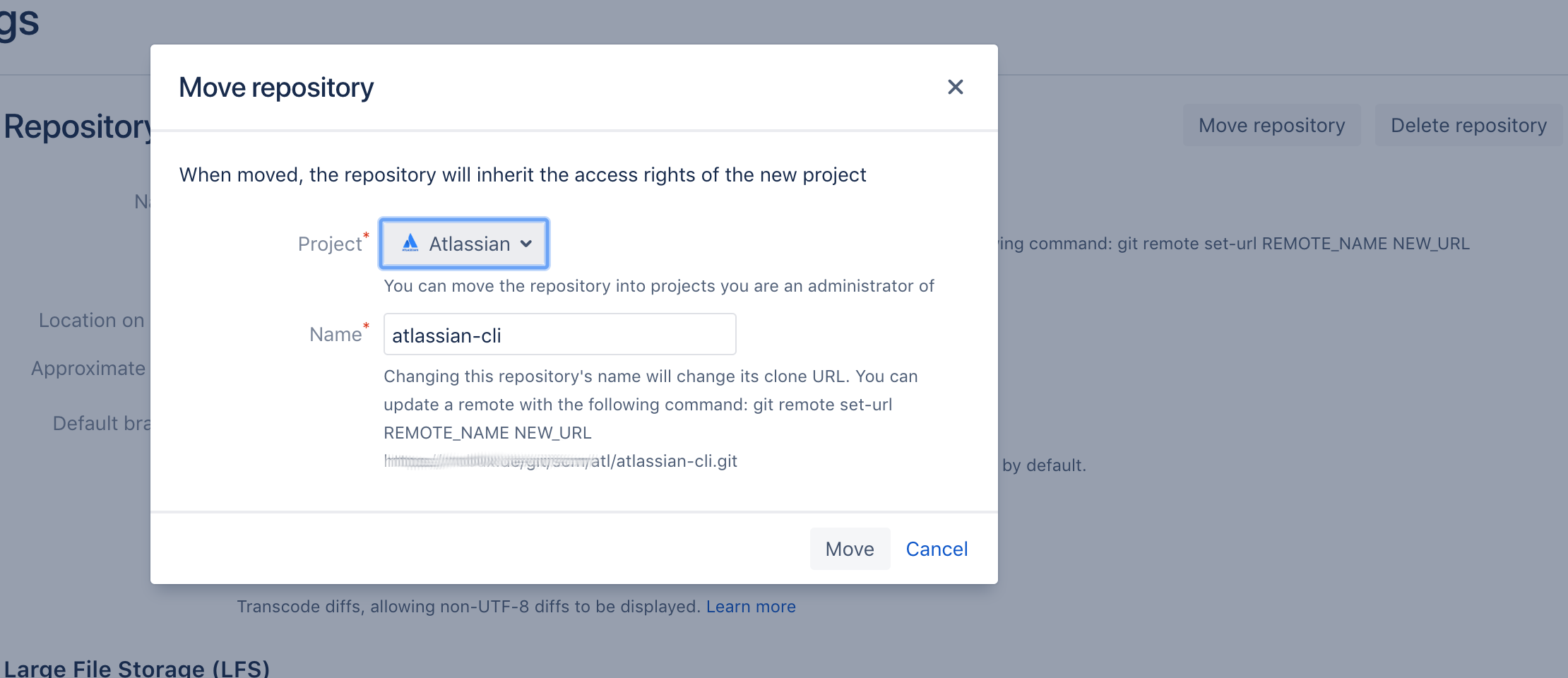Image resolution: width=1568 pixels, height=678 pixels.
Task: Confirm with the Move button
Action: (850, 549)
